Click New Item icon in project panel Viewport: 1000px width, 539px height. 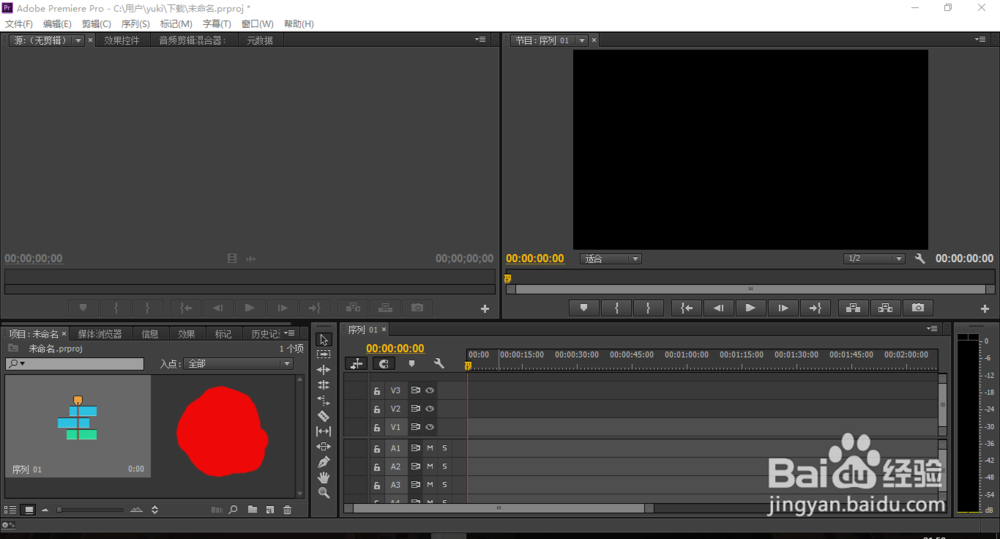point(270,510)
